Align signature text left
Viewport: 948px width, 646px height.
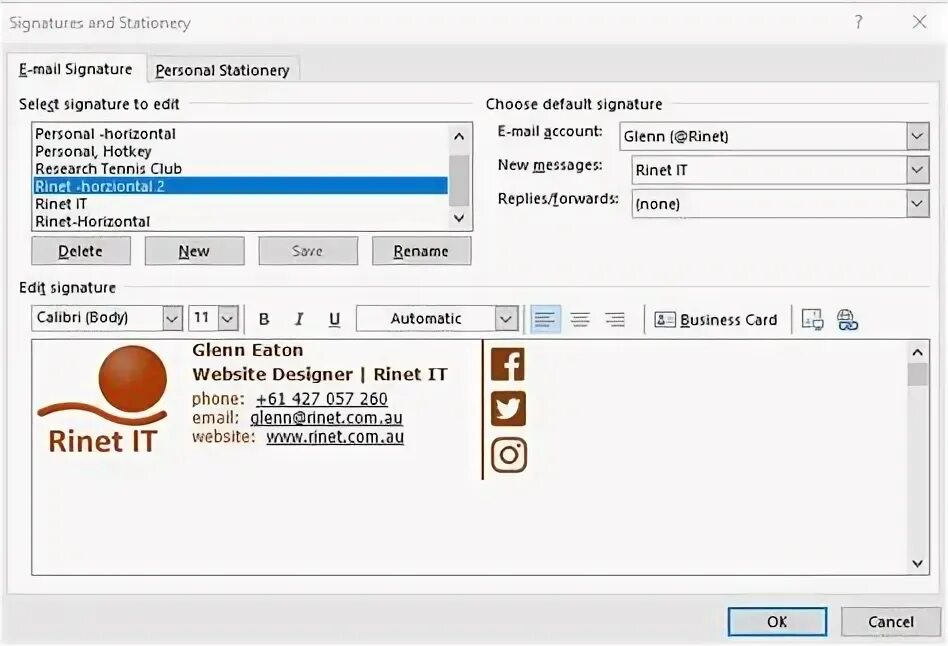point(545,319)
